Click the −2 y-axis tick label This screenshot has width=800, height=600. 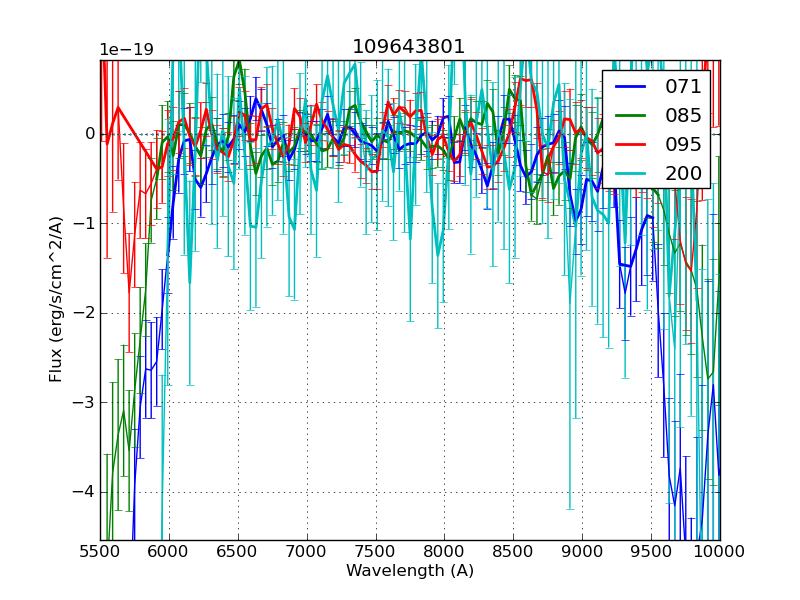(84, 313)
